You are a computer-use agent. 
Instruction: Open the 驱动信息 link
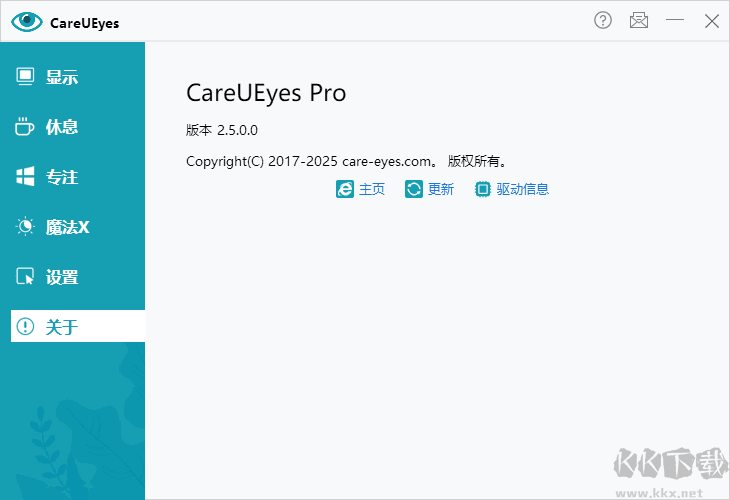(523, 189)
